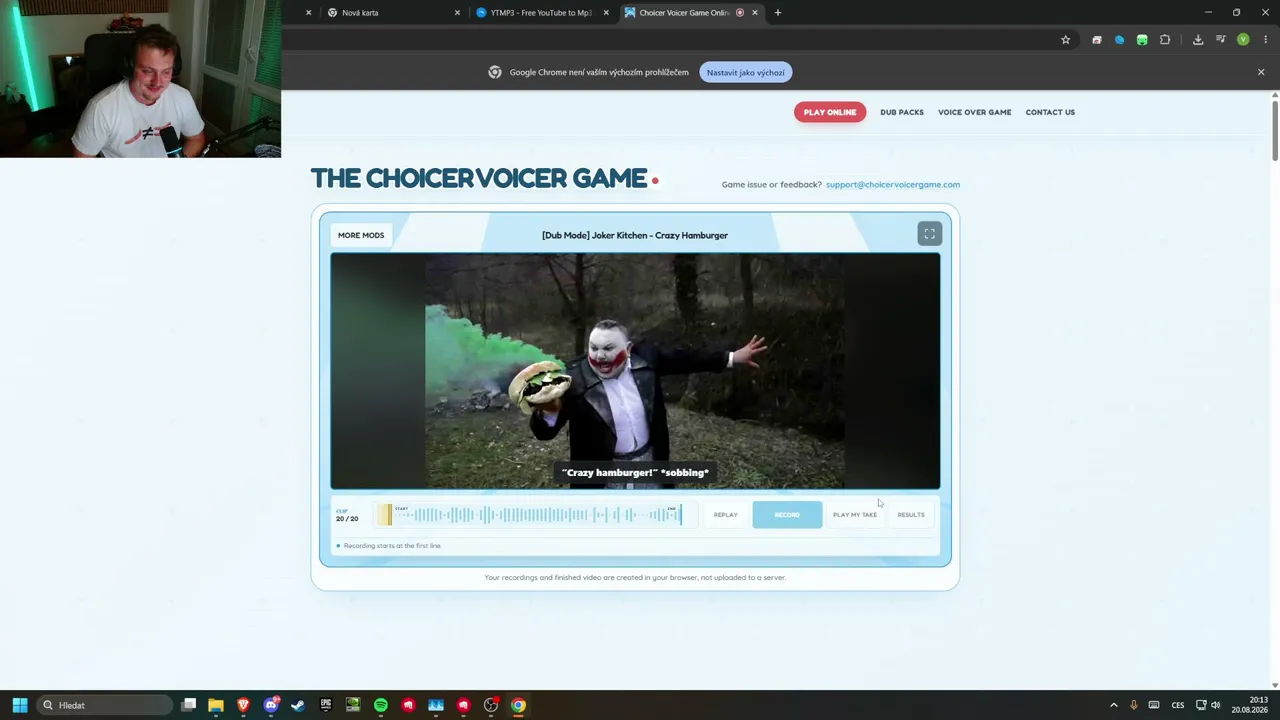Click the microphone icon in the system tray
Image resolution: width=1280 pixels, height=720 pixels.
[1133, 705]
